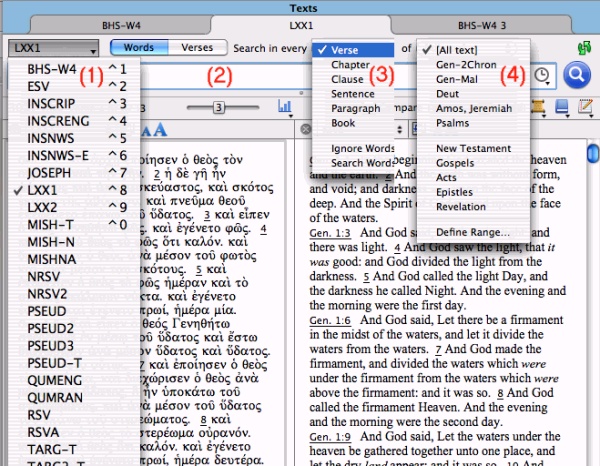The image size is (600, 466).
Task: Click verse reference Gen. 1:9
Action: click(x=330, y=437)
